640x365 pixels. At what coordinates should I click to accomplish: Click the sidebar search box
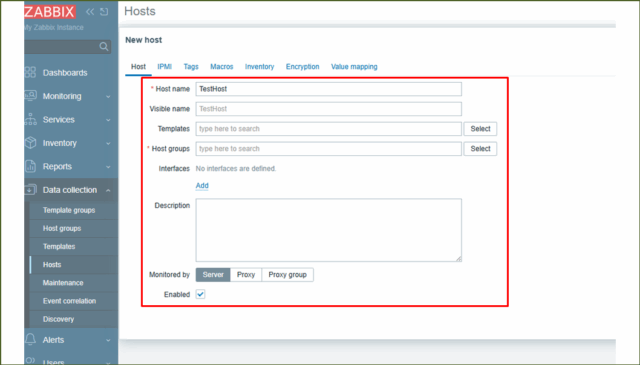(67, 47)
